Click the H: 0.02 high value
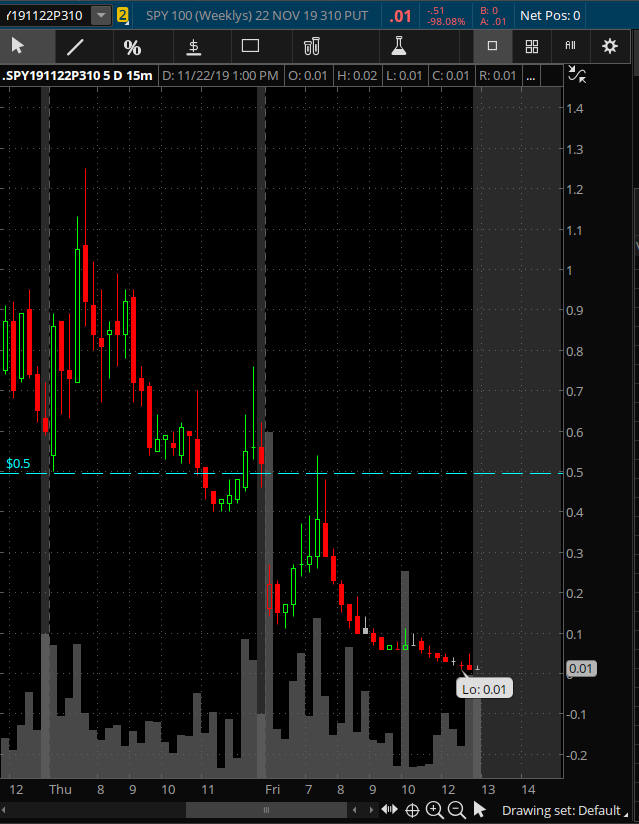Screen dimensions: 639x824 point(357,76)
